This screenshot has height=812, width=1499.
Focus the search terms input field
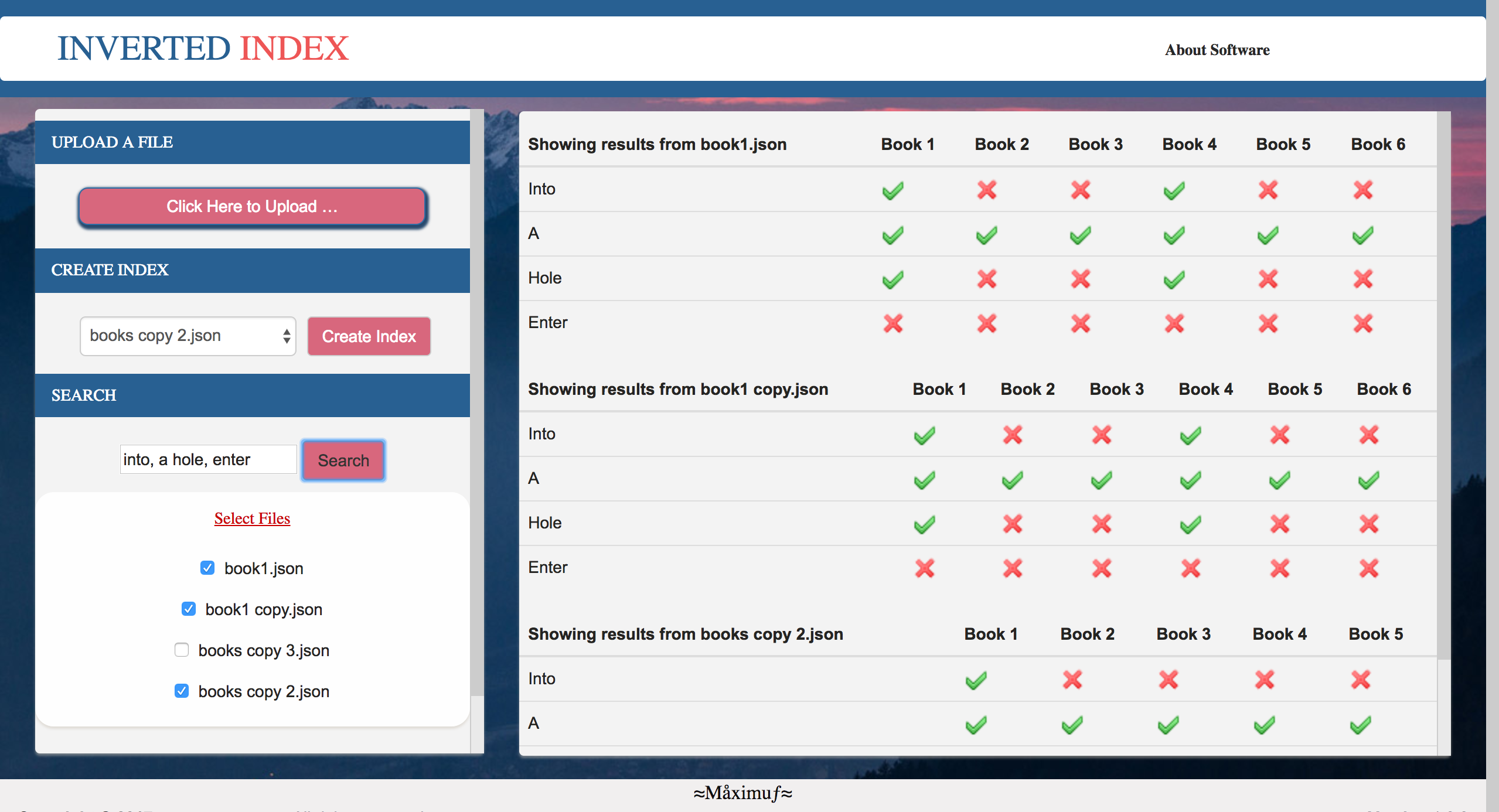[x=208, y=459]
